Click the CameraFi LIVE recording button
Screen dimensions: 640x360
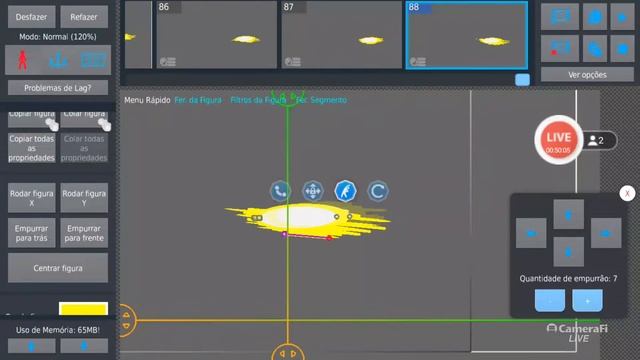click(x=559, y=140)
